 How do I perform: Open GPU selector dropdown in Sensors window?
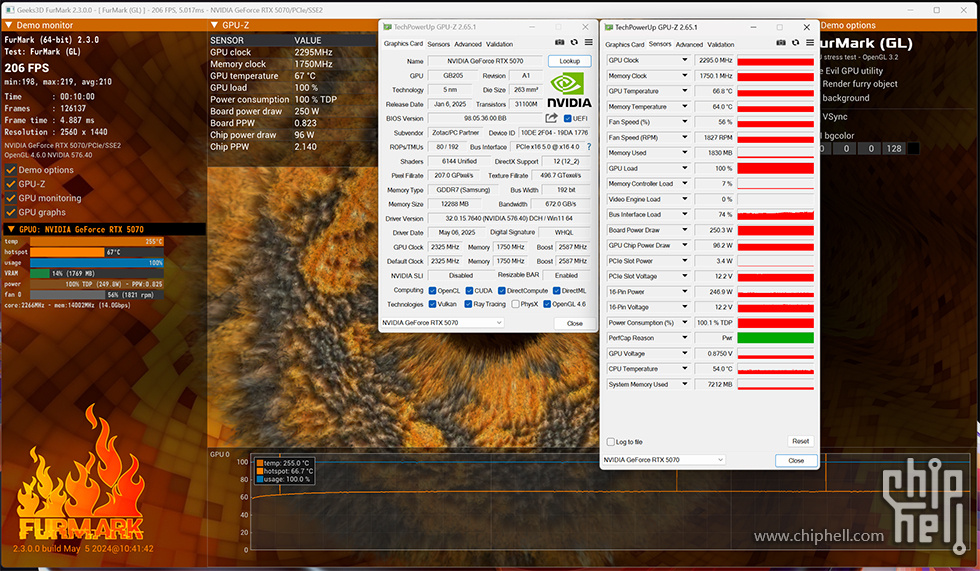(x=663, y=460)
